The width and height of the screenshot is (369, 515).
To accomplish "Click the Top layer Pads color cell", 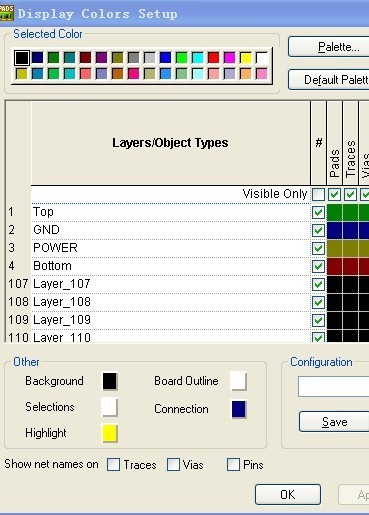I will tap(334, 212).
